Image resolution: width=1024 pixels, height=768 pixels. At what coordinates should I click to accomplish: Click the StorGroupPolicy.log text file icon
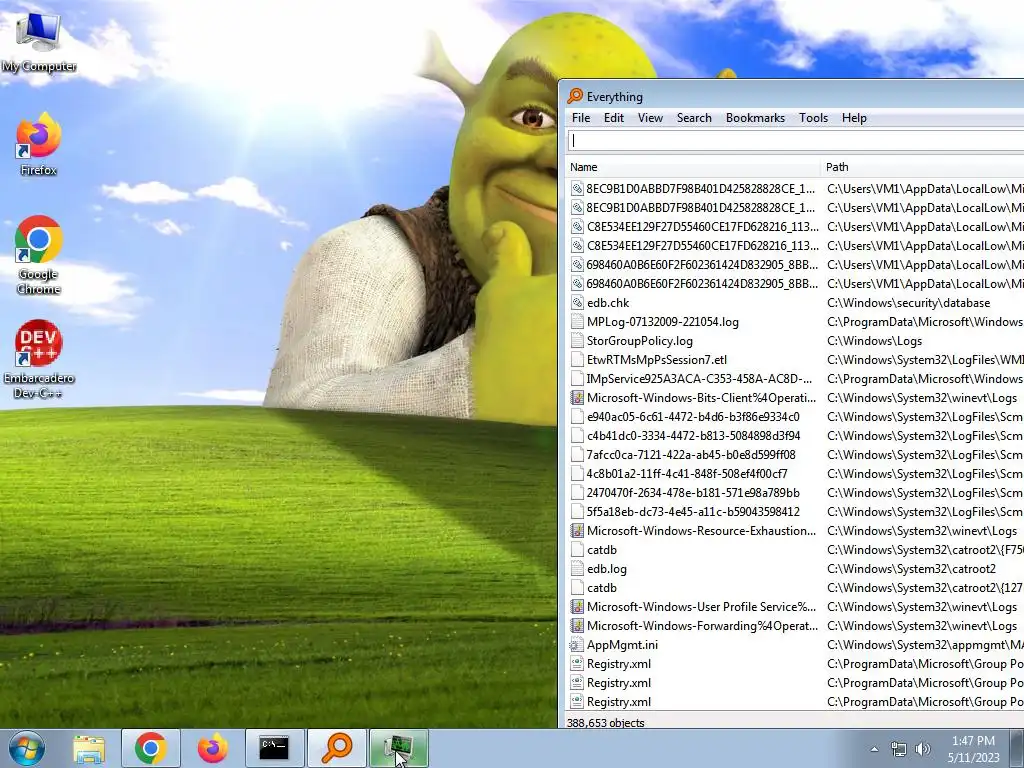tap(577, 340)
